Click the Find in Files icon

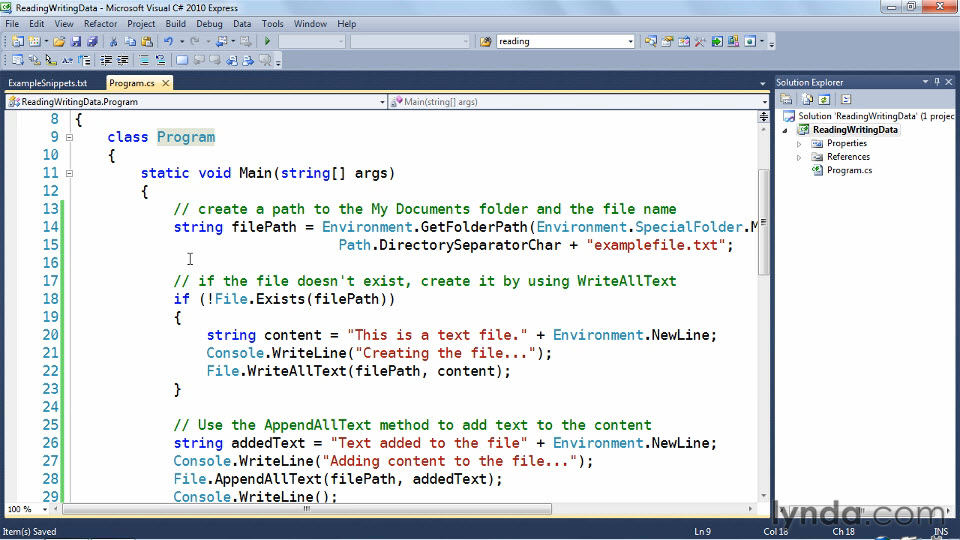[486, 42]
